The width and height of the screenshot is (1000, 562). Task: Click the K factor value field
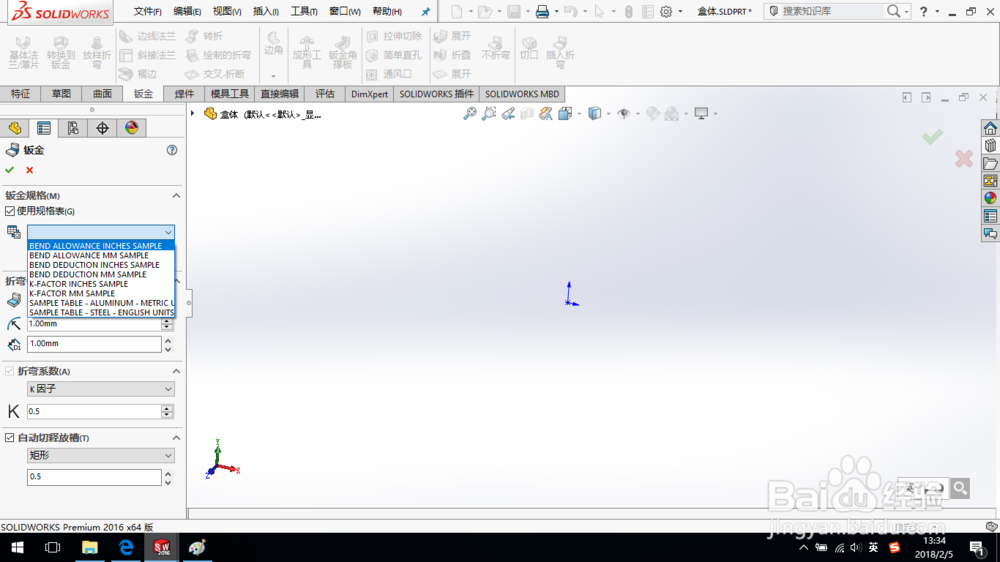[x=94, y=411]
